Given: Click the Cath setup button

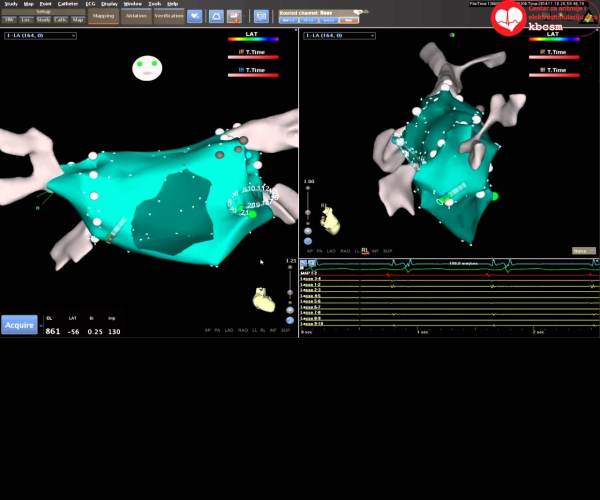Looking at the screenshot, I should (60, 20).
